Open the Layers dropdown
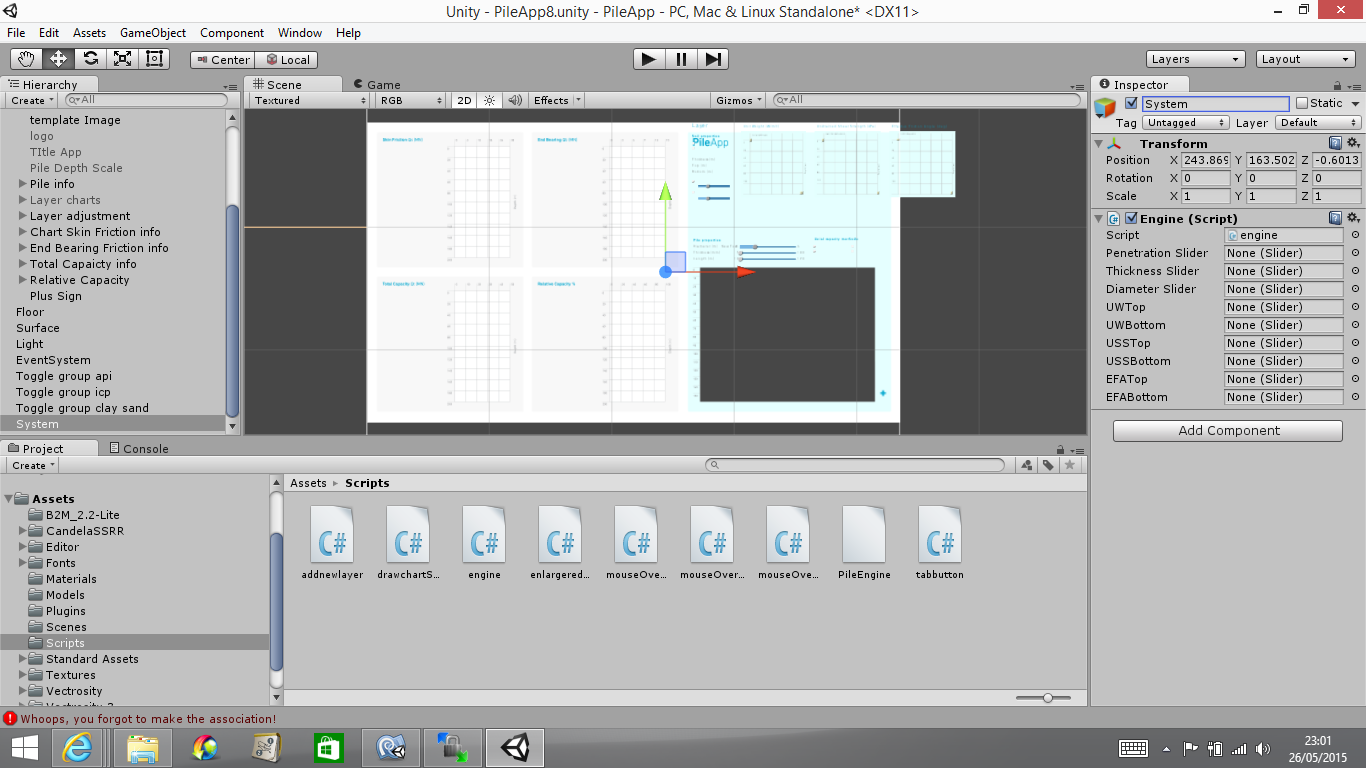 click(1195, 59)
